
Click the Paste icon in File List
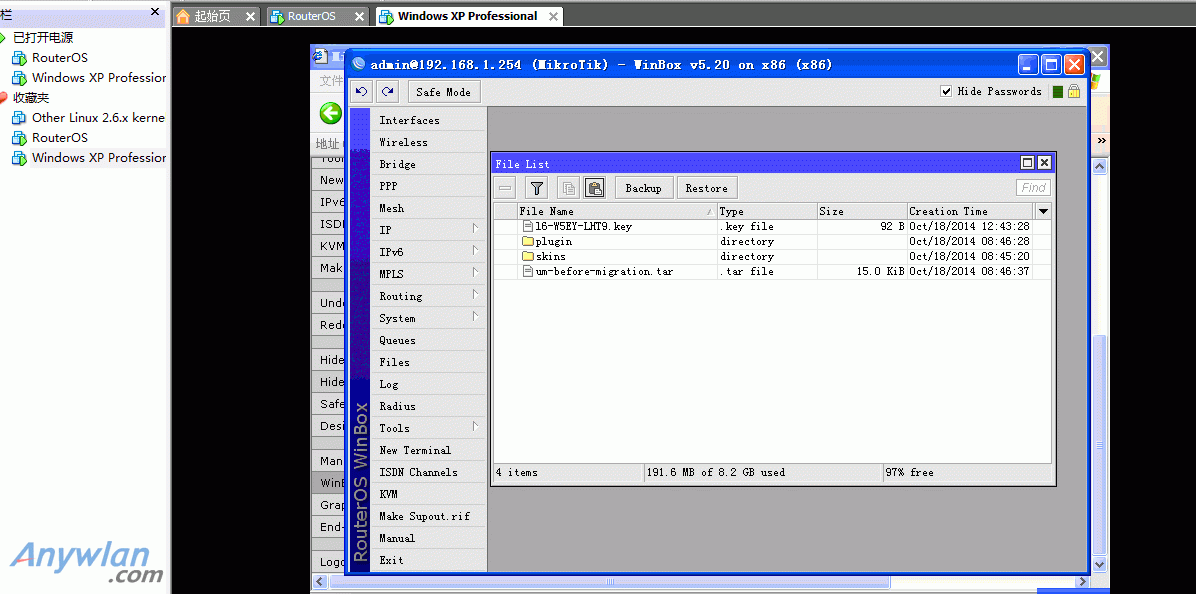coord(594,188)
